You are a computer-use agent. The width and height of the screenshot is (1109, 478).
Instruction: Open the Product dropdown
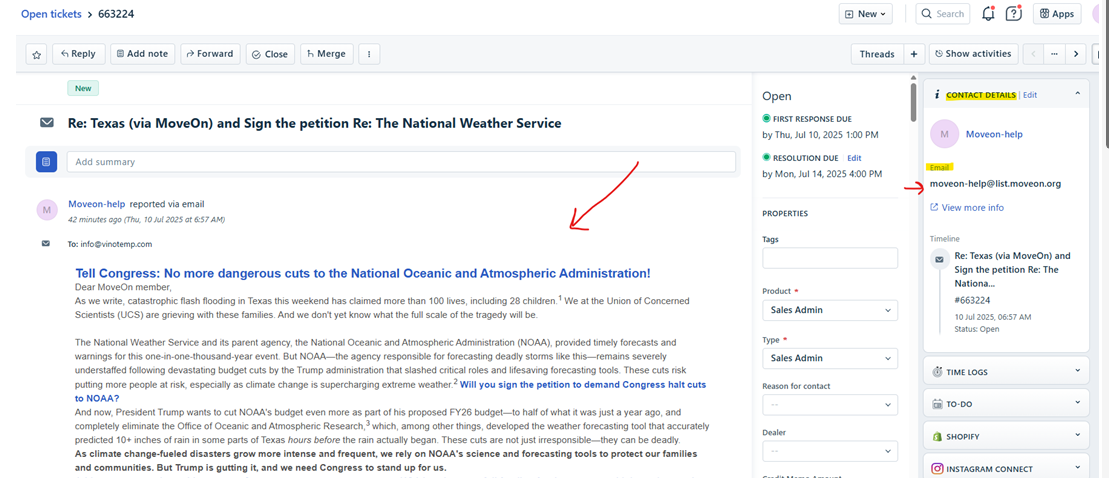click(830, 310)
